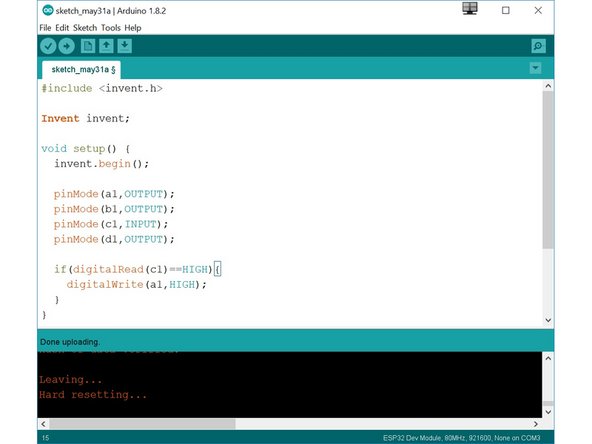The width and height of the screenshot is (592, 444).
Task: Click editor scrollbar down arrow
Action: pos(548,320)
